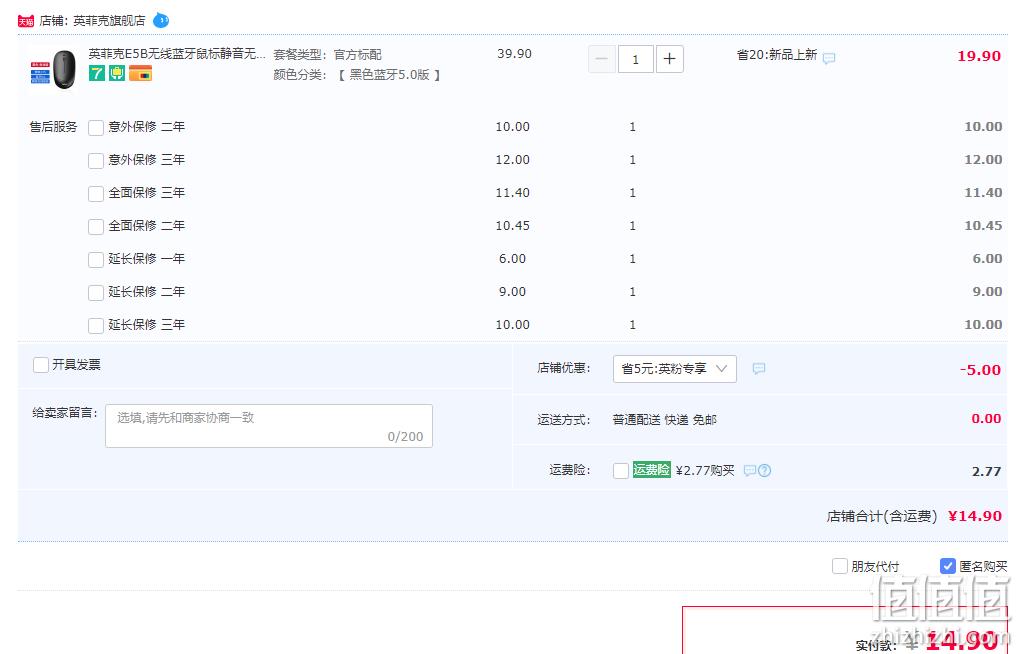Click the red 0.00 shipping fee amount

click(x=986, y=419)
